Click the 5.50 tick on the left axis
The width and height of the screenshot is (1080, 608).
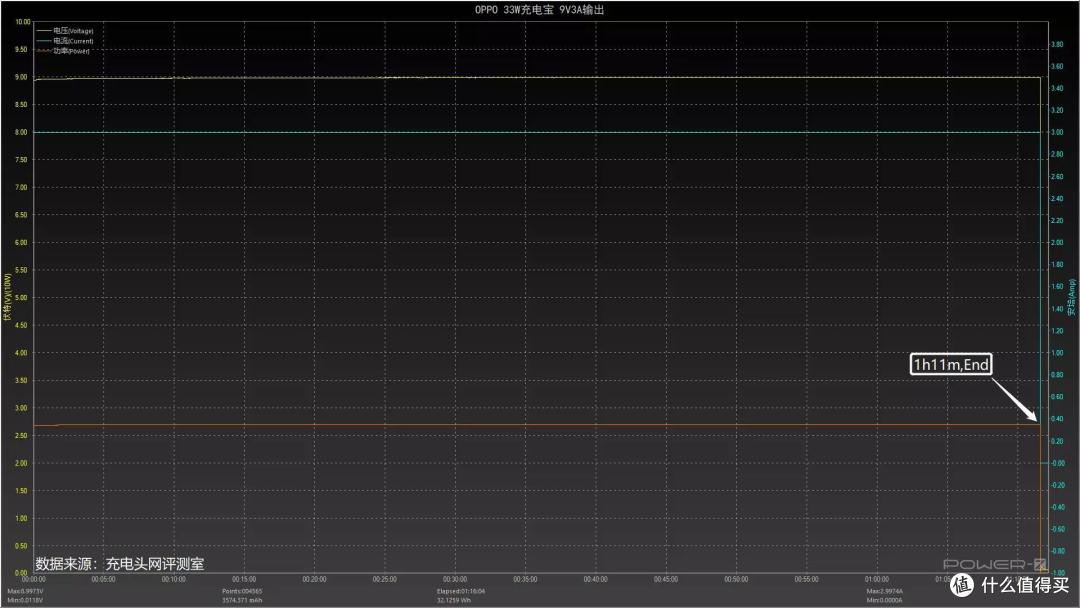[x=21, y=270]
